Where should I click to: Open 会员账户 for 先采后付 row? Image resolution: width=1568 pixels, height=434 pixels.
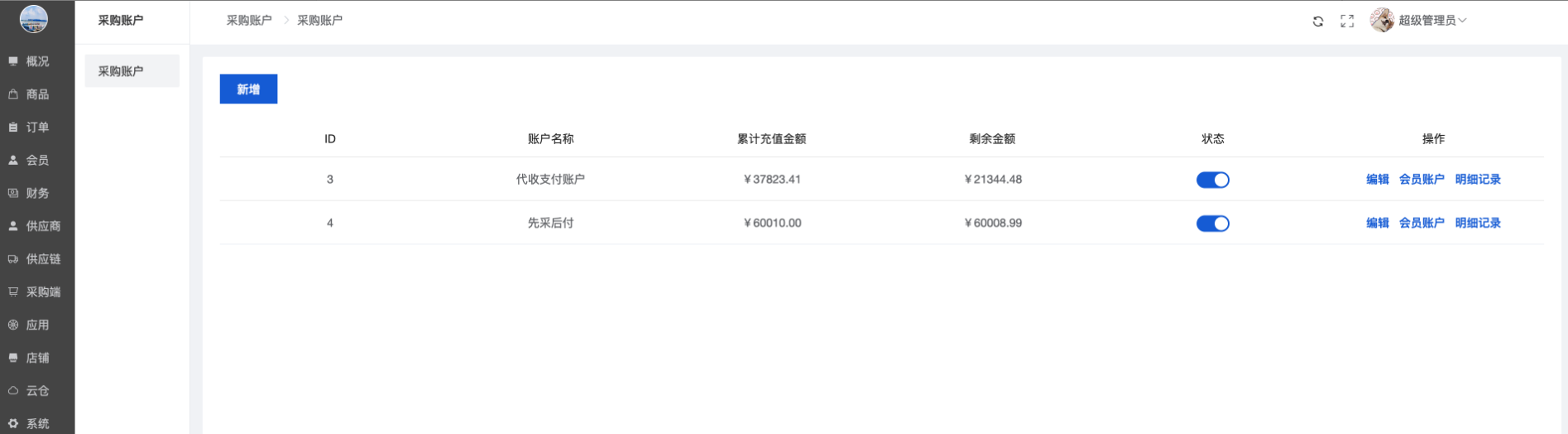tap(1421, 223)
